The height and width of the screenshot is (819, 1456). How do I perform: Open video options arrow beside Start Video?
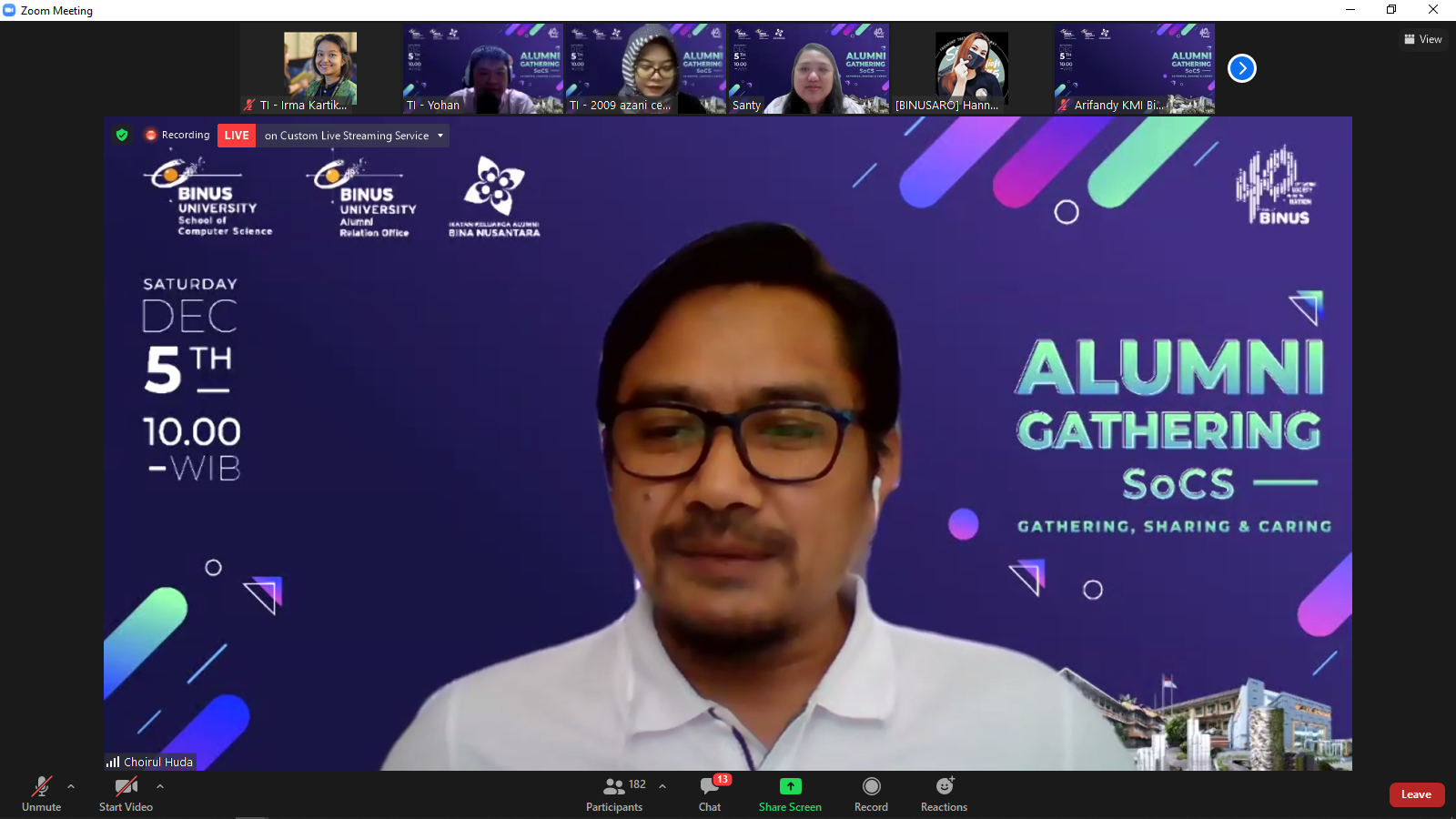click(160, 786)
